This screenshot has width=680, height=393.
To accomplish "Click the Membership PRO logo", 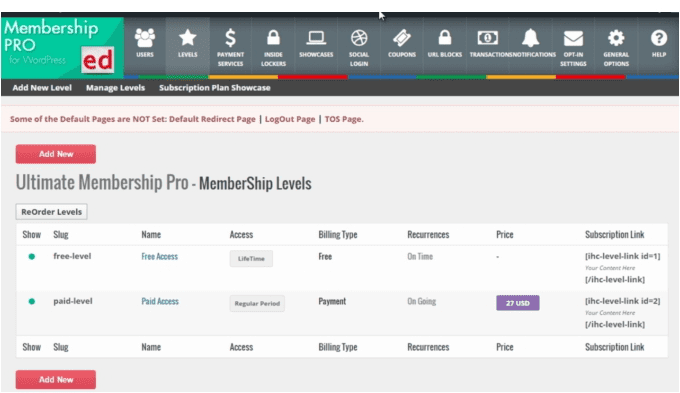I will (x=62, y=47).
